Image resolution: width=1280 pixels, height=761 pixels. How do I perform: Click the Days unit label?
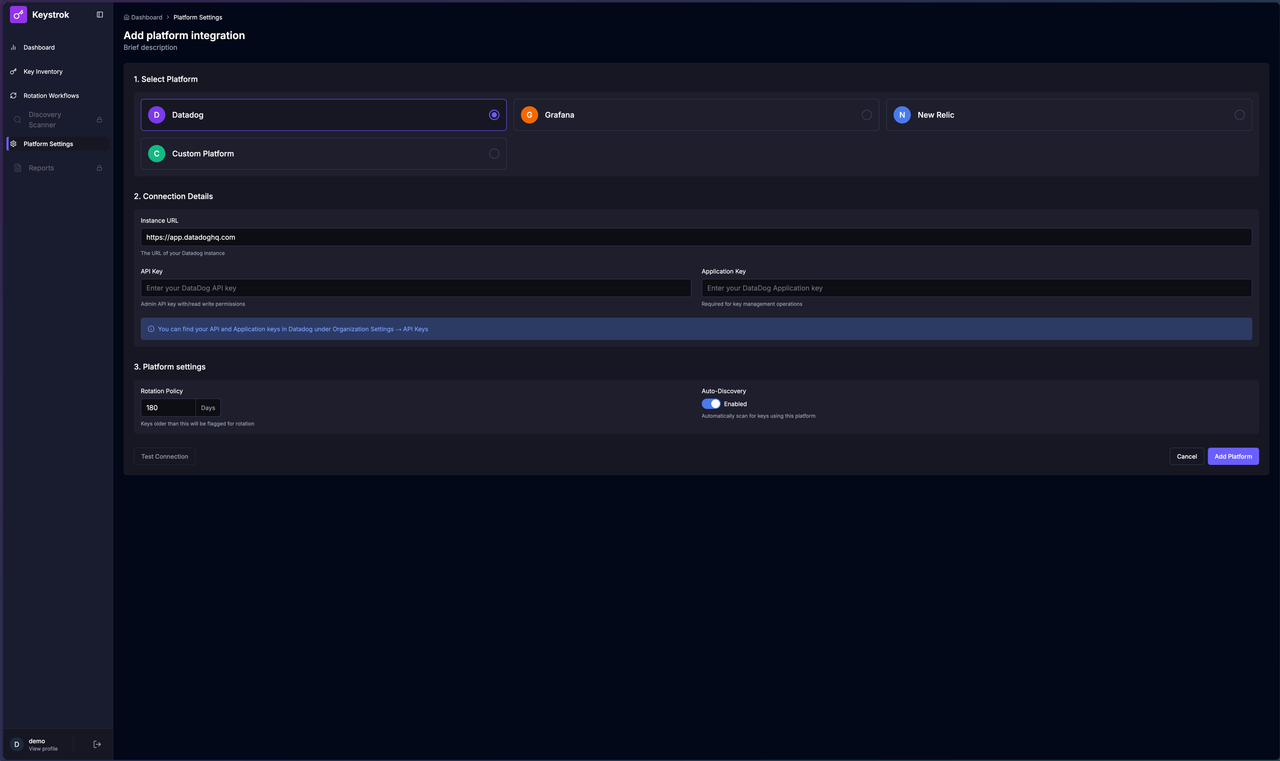click(x=208, y=408)
